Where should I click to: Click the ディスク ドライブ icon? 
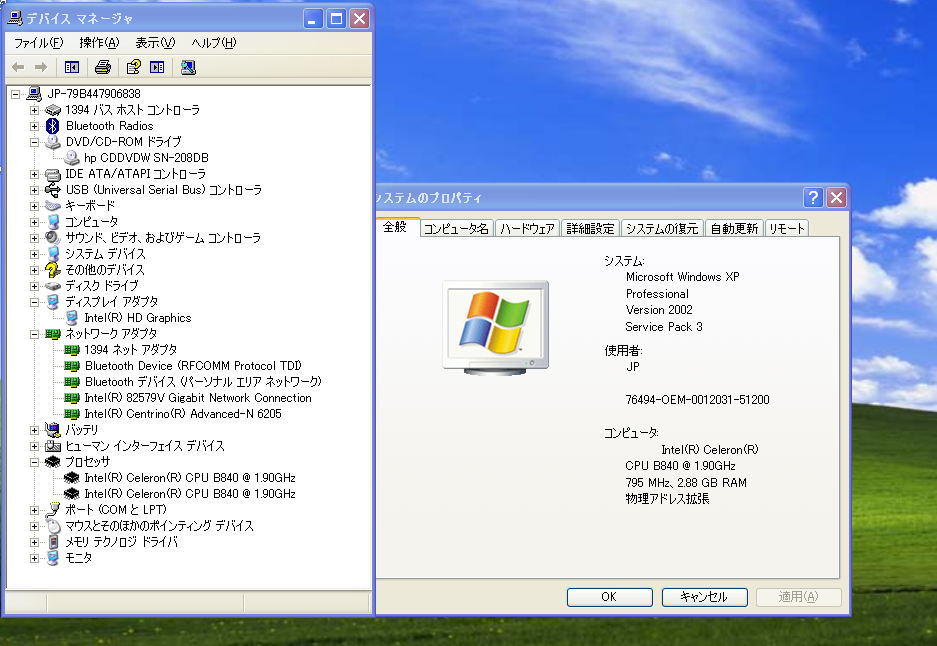(x=53, y=286)
